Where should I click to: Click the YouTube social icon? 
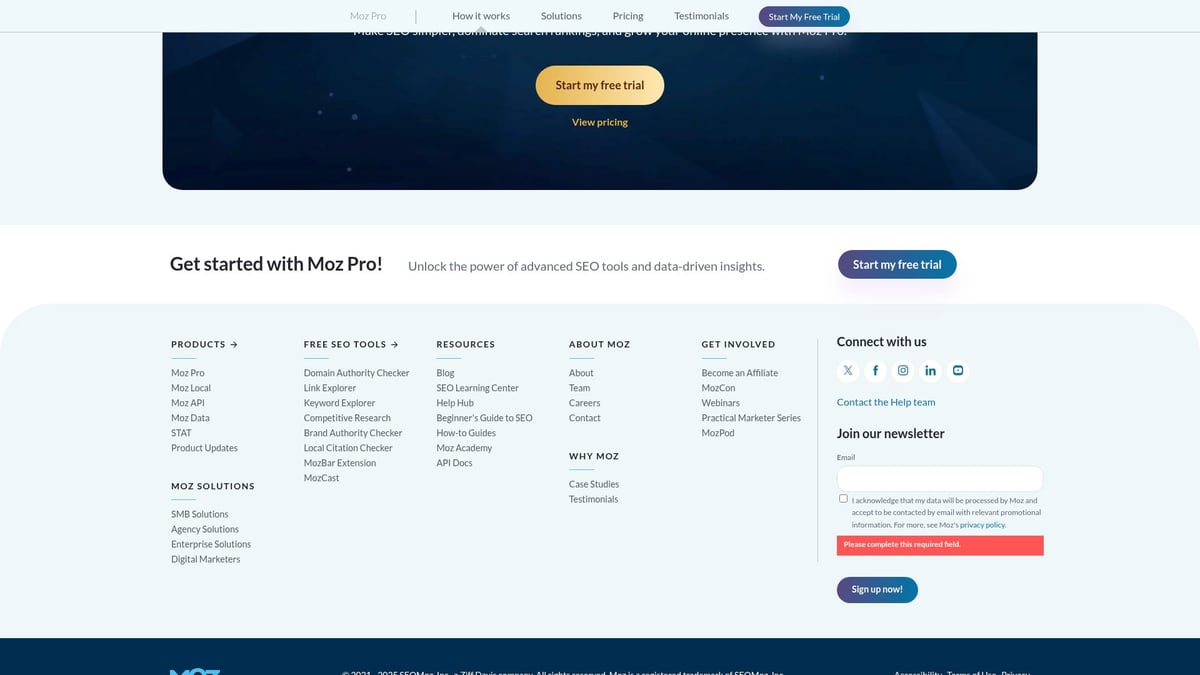tap(958, 371)
